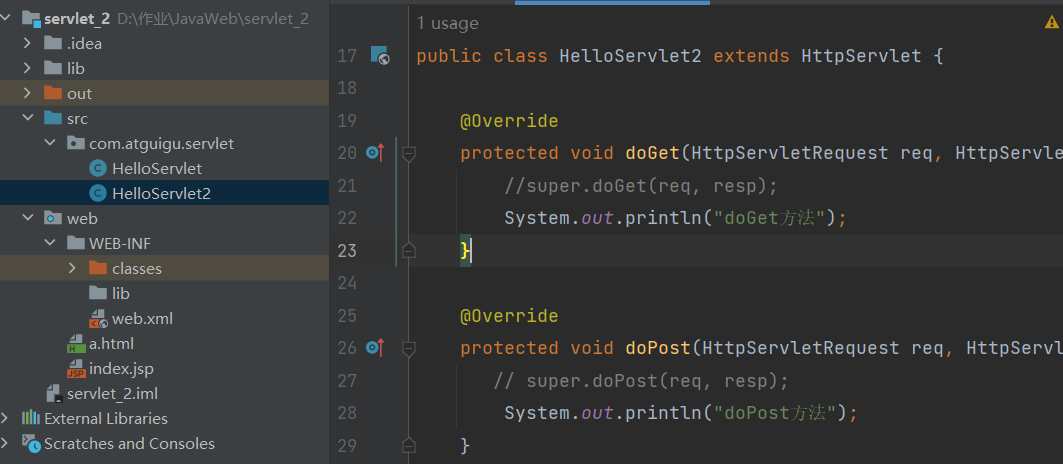The width and height of the screenshot is (1063, 464).
Task: Expand the classes folder under WEB-INF
Action: click(72, 268)
